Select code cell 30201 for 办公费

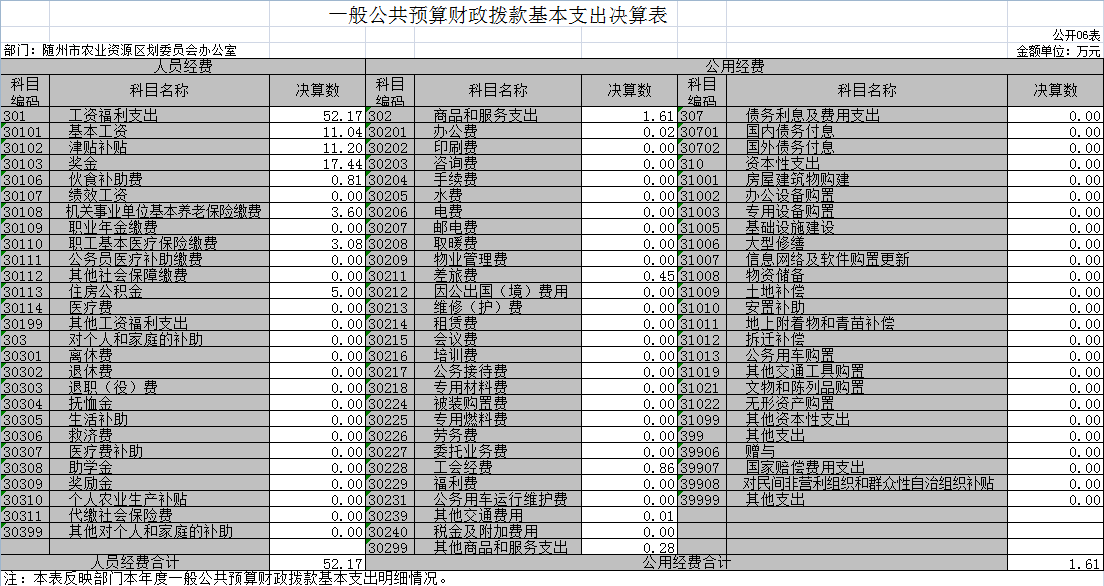click(x=388, y=132)
